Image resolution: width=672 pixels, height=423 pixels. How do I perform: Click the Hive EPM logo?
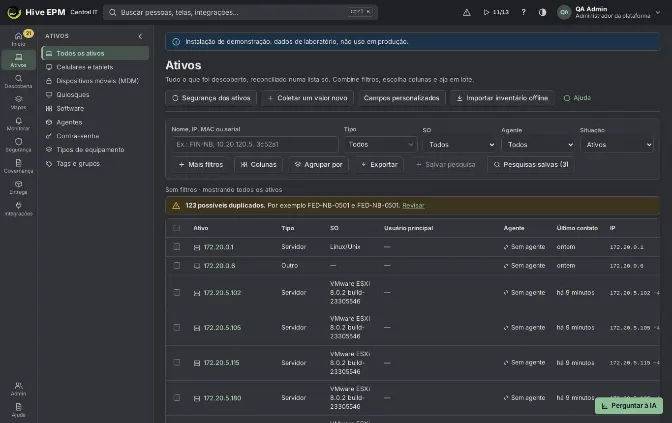coord(14,12)
